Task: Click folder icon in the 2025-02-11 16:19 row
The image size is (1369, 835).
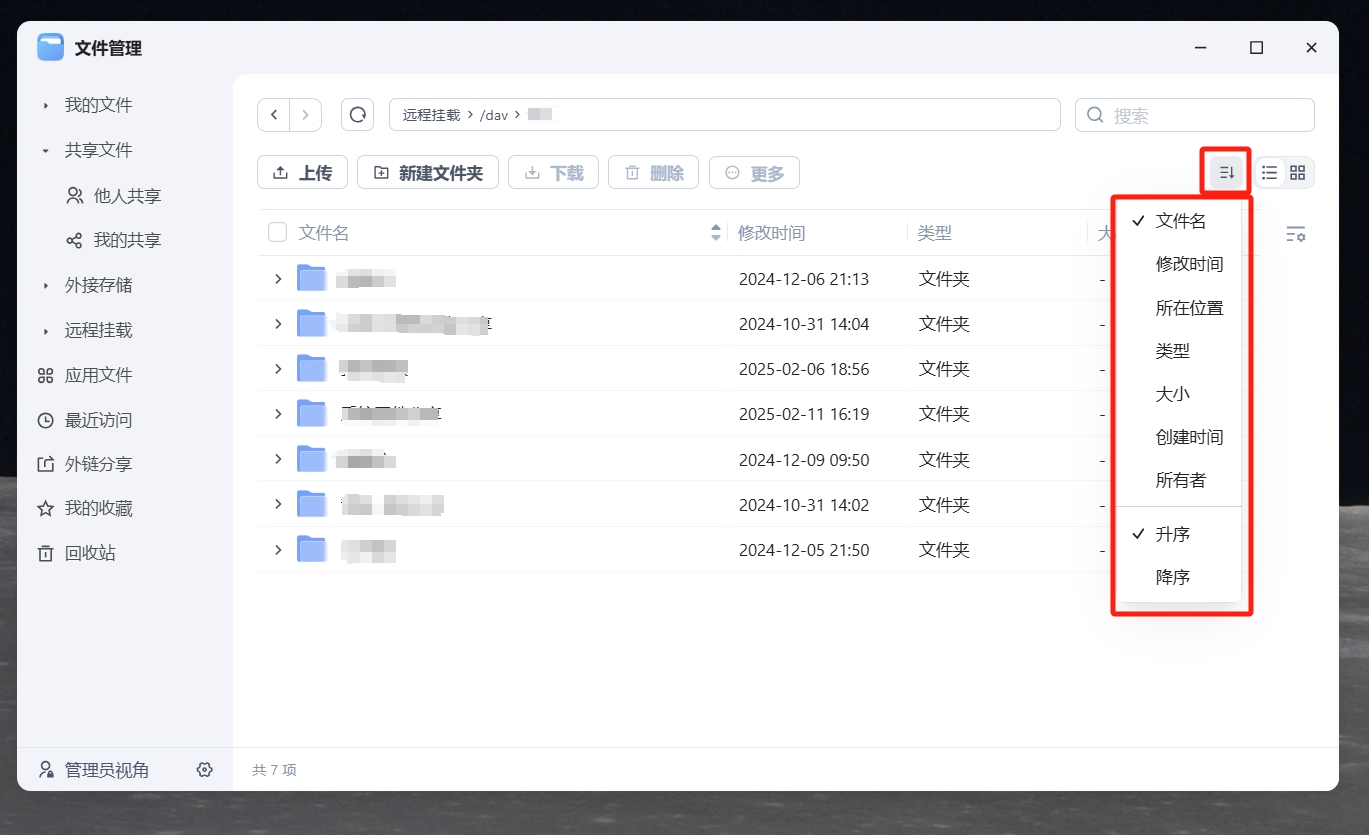Action: [x=312, y=414]
